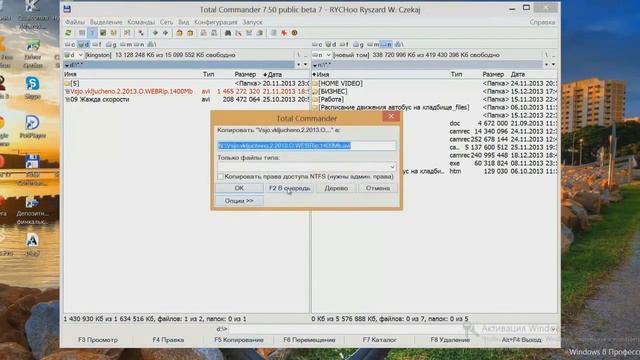Open the Выделение menu
Screen dimensions: 640x360
[x=106, y=22]
